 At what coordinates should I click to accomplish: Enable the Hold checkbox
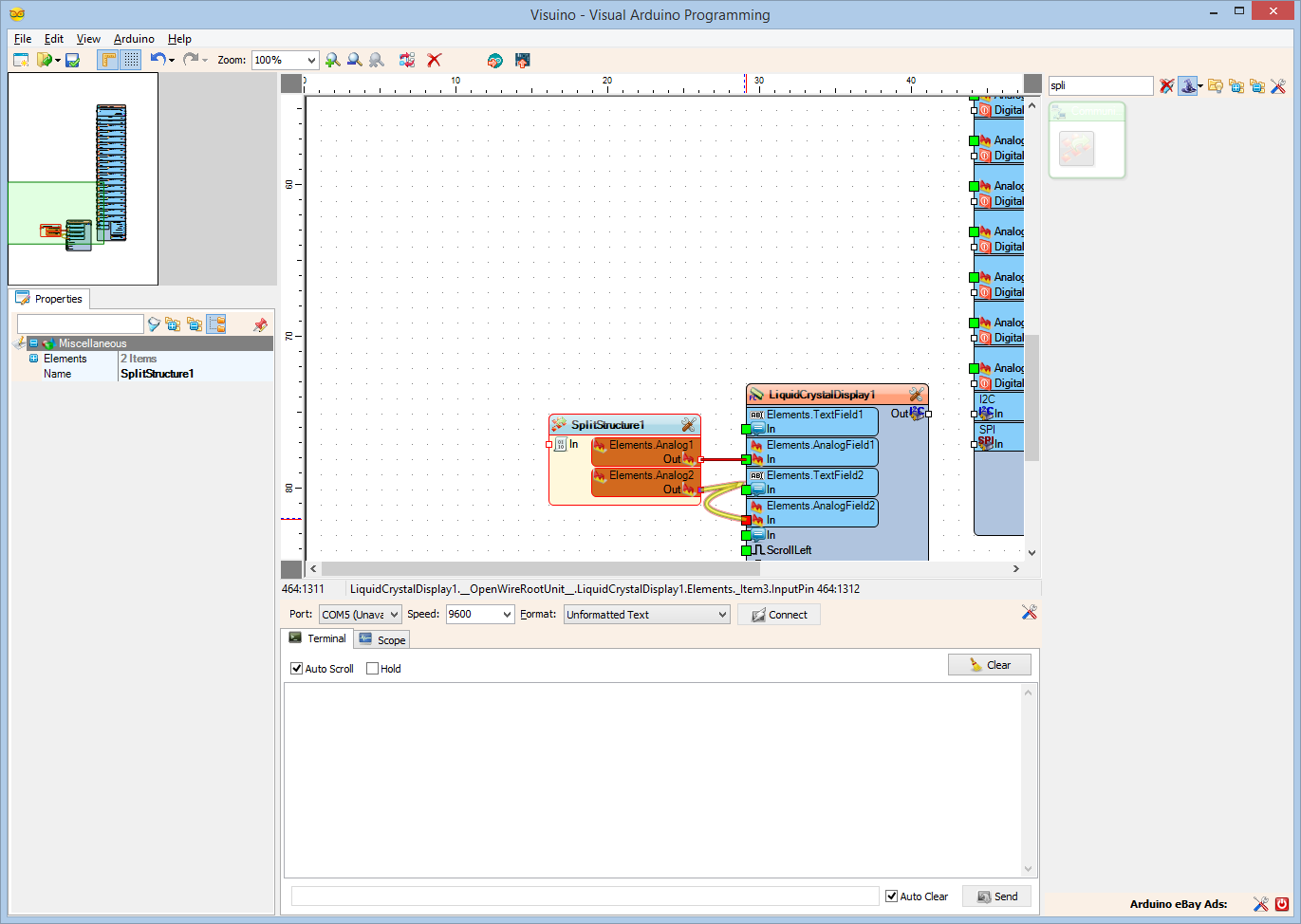pos(372,669)
